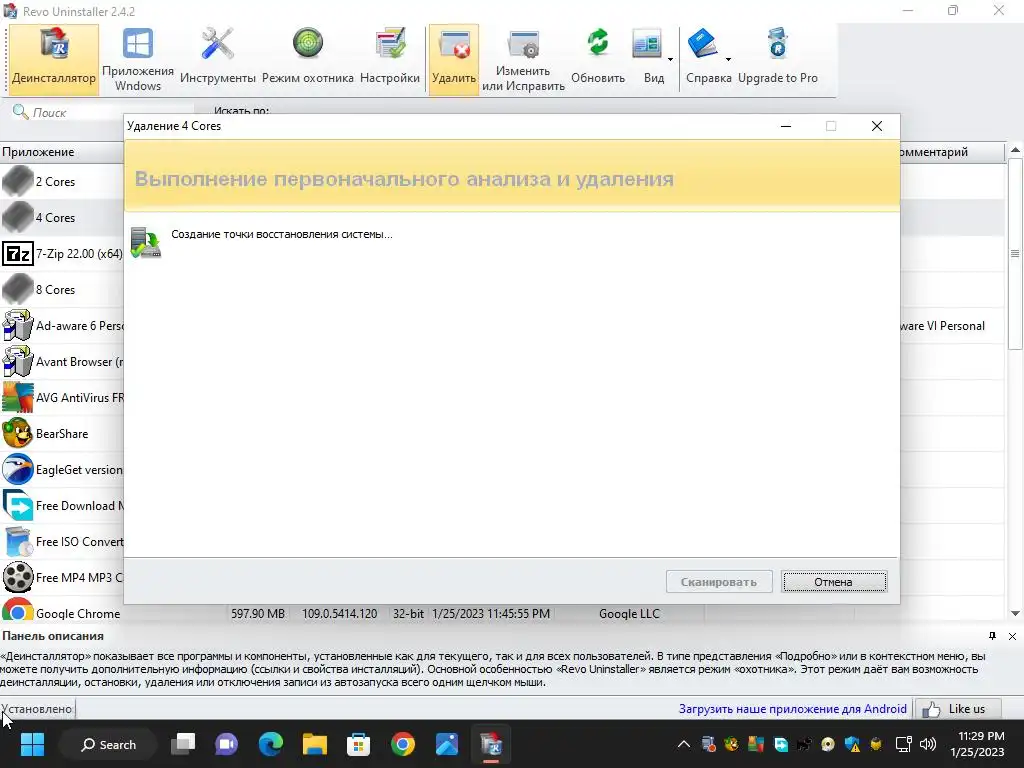Open Настройки settings icon
The height and width of the screenshot is (768, 1024).
390,59
